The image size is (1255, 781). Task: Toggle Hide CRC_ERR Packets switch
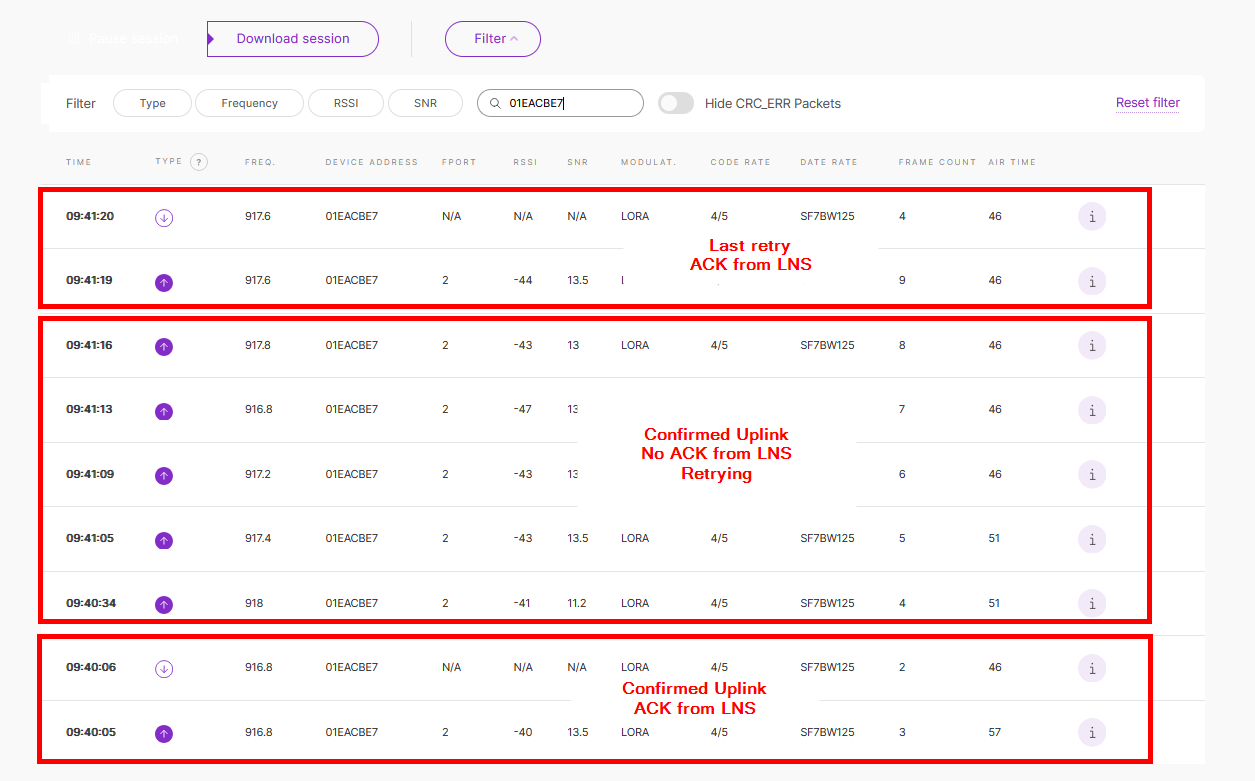(x=676, y=103)
